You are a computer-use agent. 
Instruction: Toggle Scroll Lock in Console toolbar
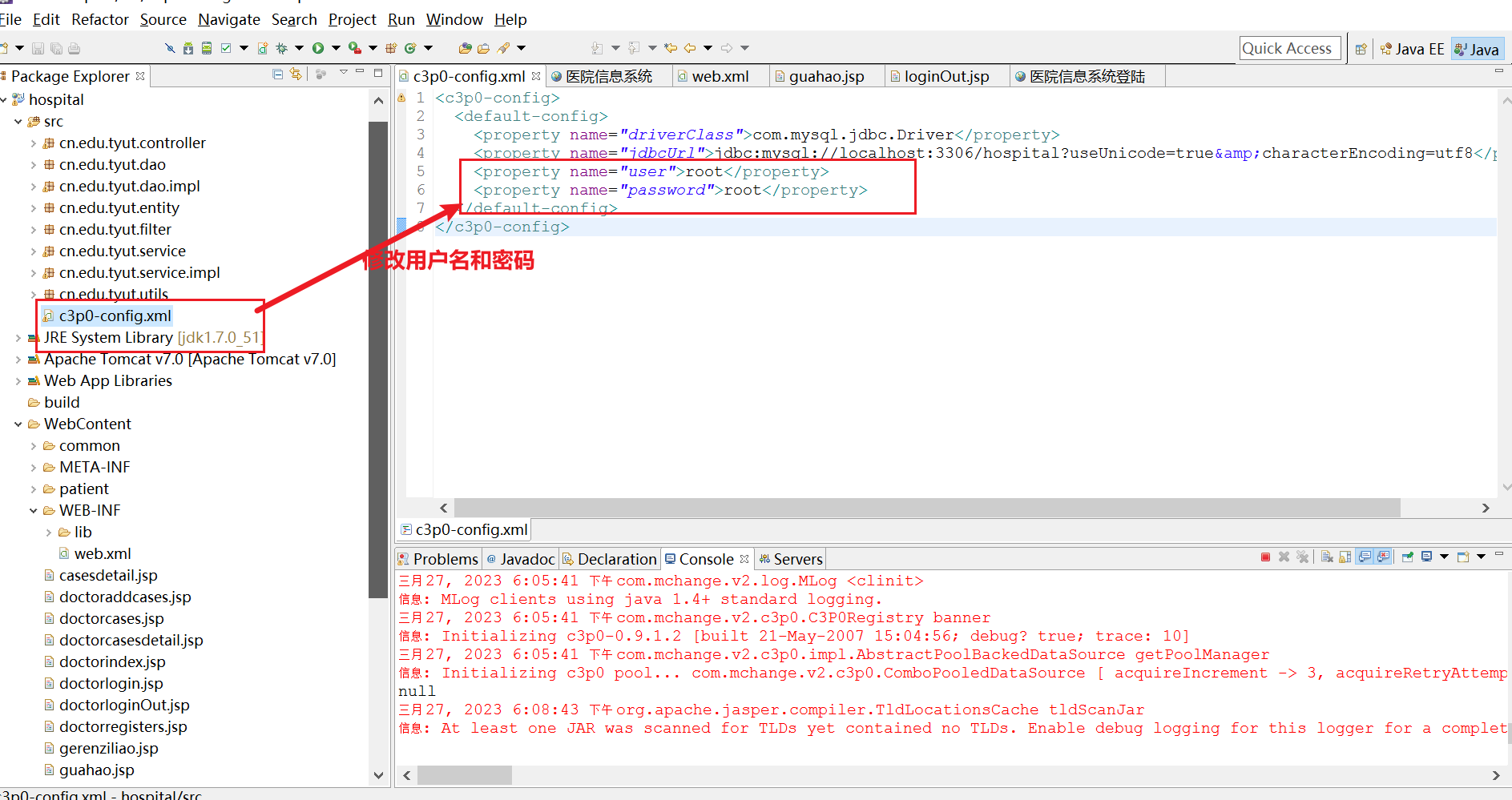click(x=1345, y=557)
